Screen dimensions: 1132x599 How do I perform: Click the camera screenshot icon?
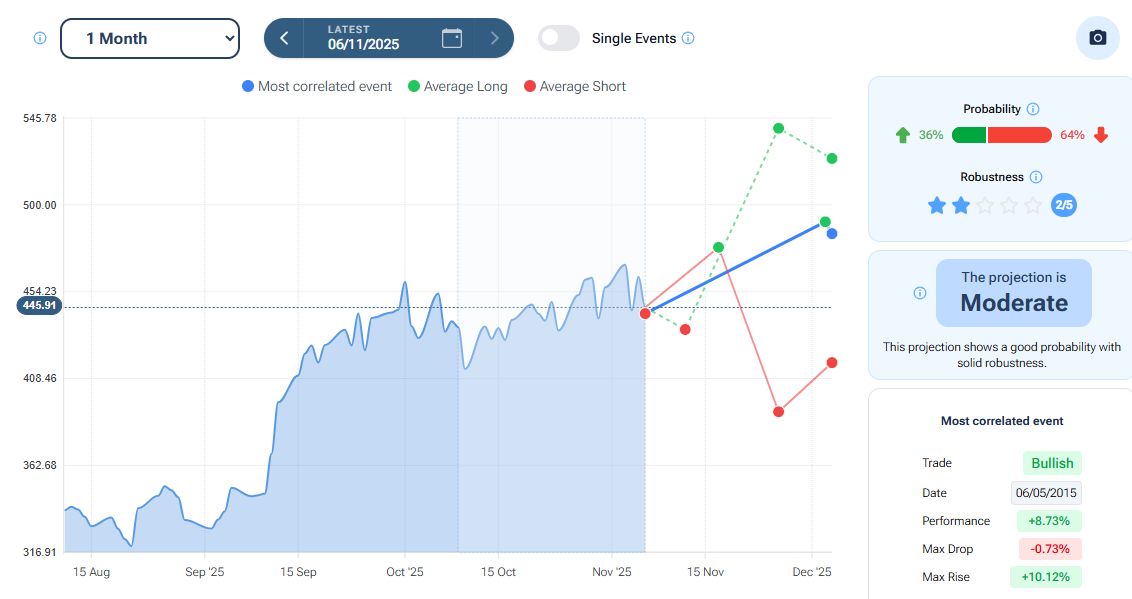point(1097,38)
